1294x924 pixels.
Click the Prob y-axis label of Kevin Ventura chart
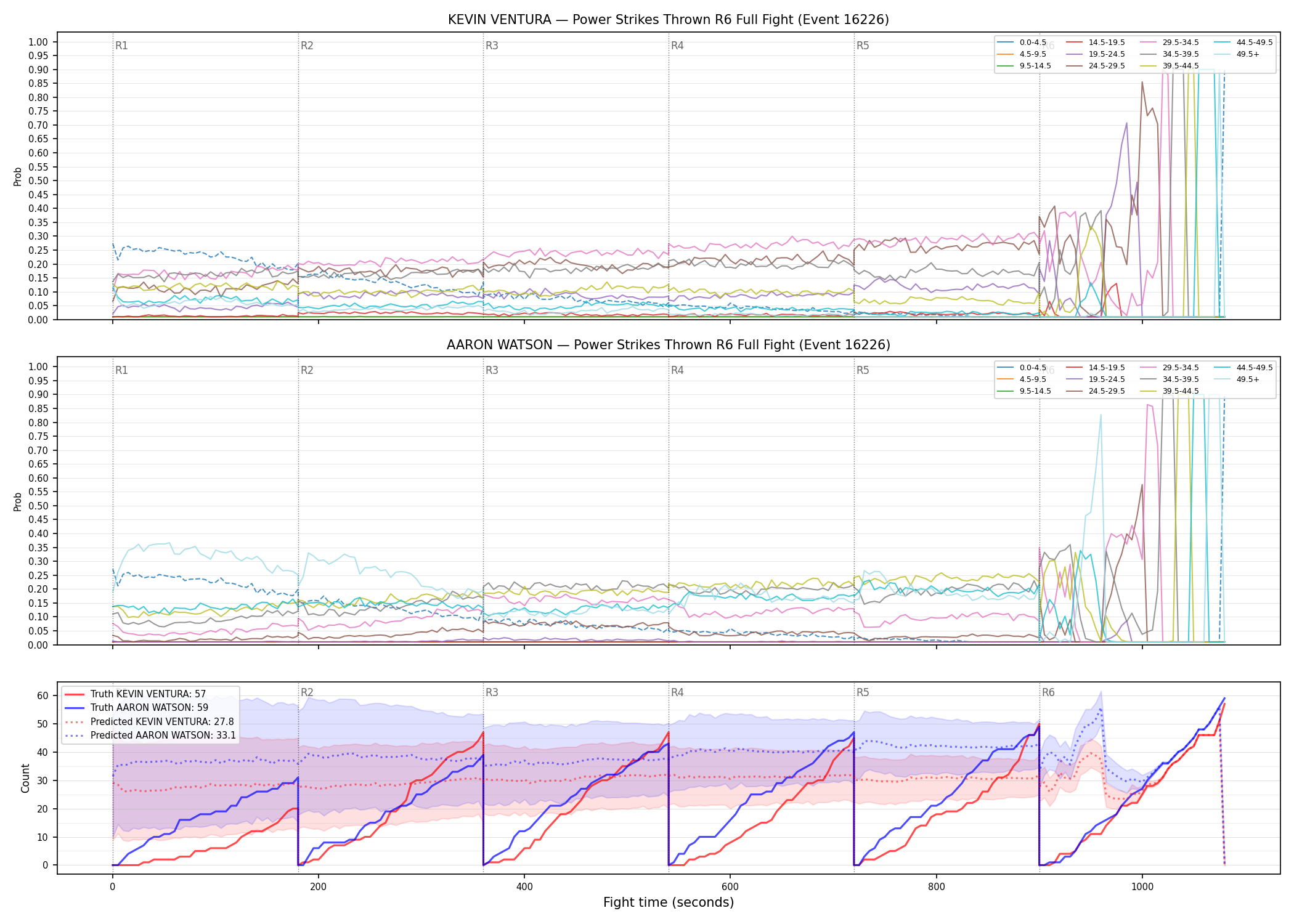point(17,176)
